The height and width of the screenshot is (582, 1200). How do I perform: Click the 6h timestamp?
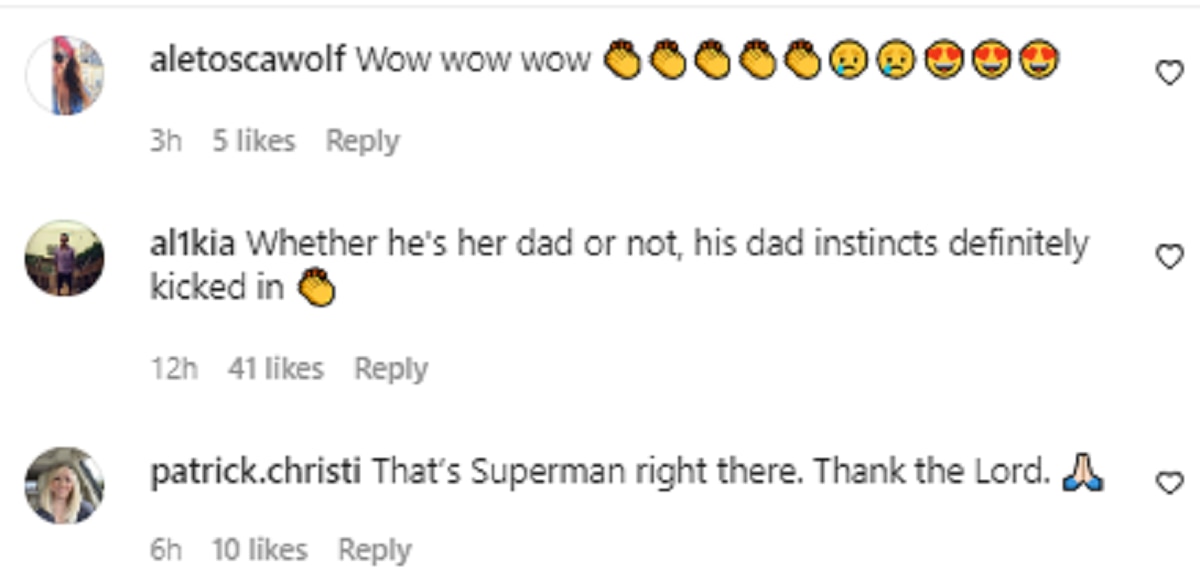[166, 549]
